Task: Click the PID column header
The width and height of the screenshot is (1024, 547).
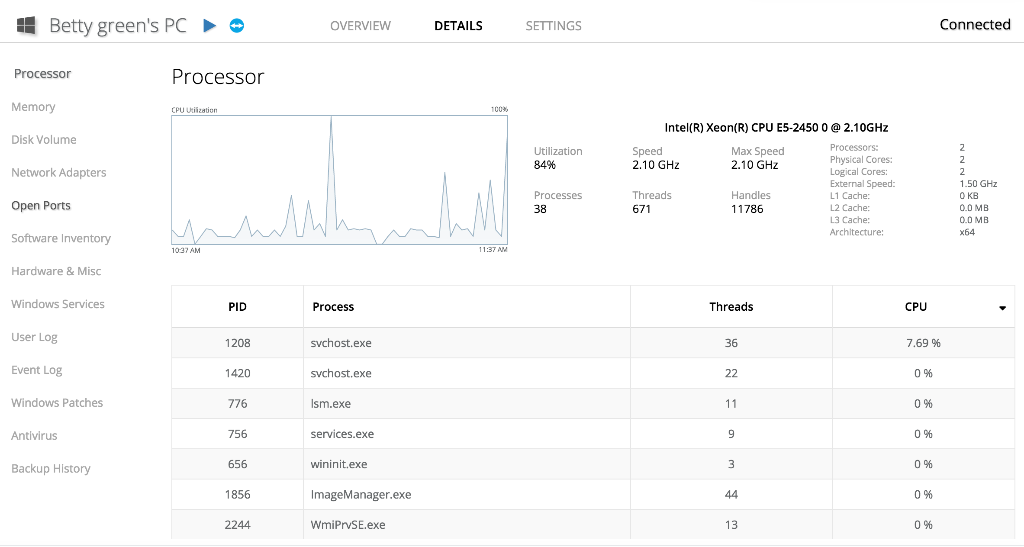Action: 237,307
